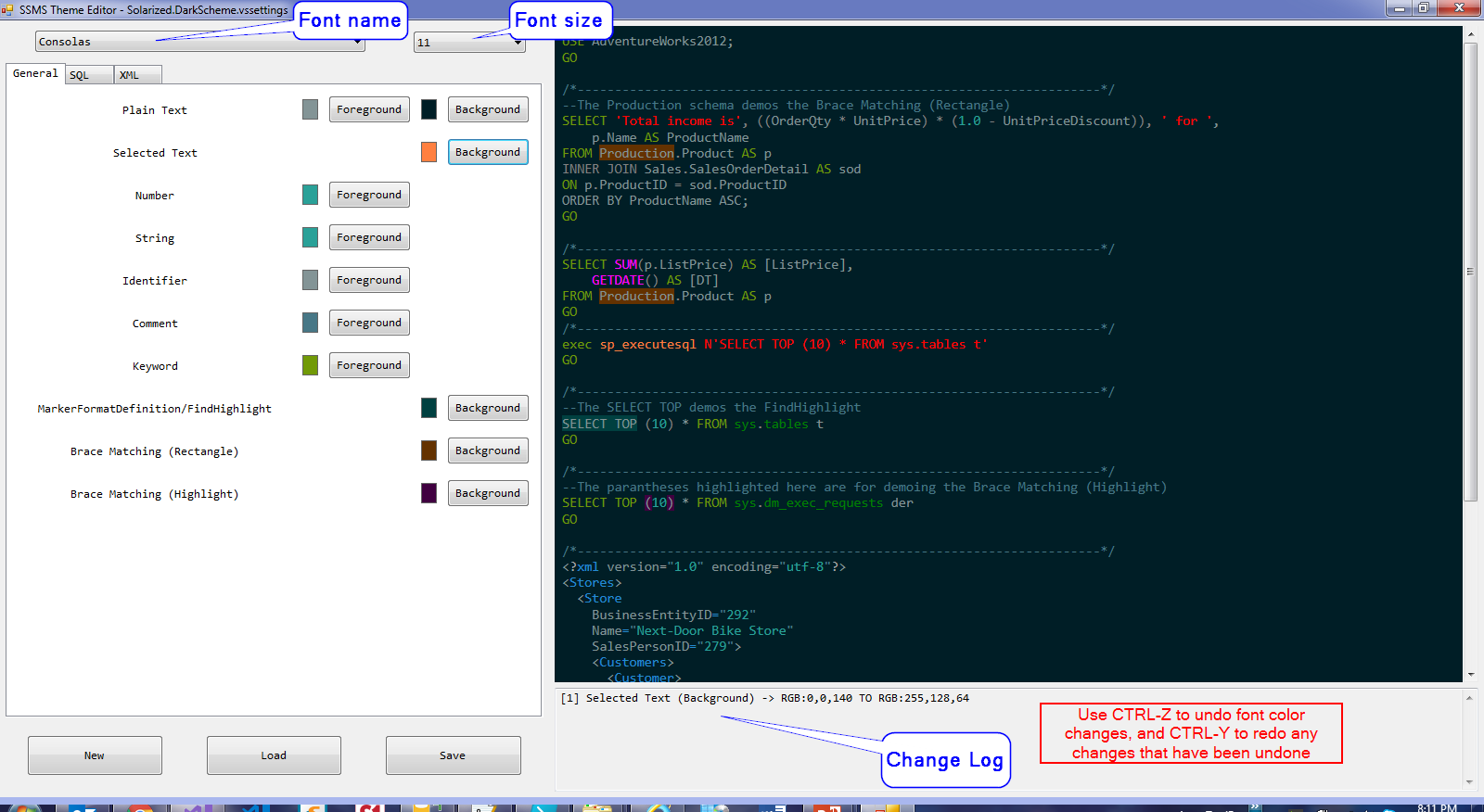Click the preview scrollbar up arrow
Screen dimensions: 1484x812
[x=1470, y=33]
